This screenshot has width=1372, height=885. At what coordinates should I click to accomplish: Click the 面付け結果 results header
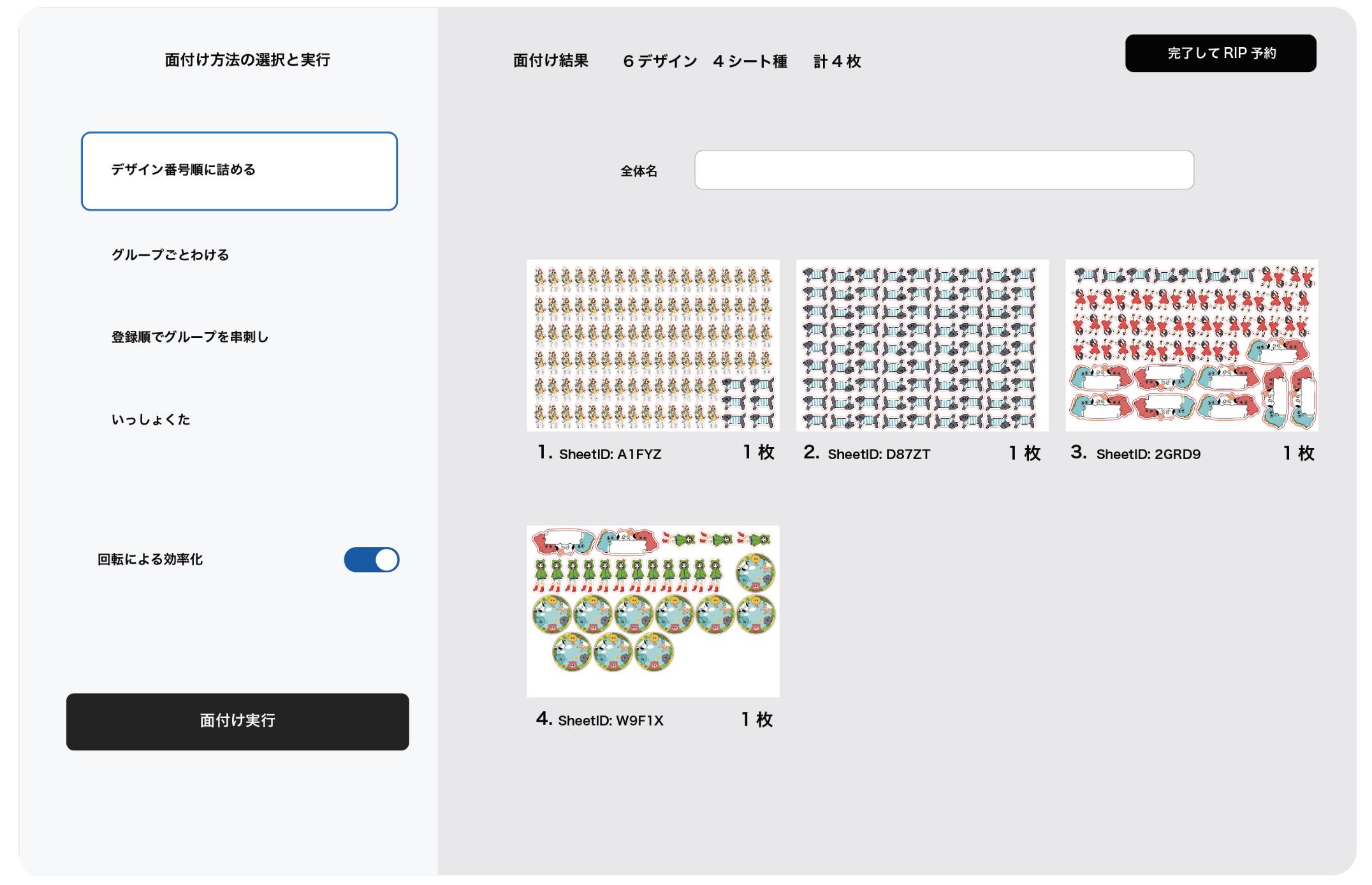coord(550,61)
